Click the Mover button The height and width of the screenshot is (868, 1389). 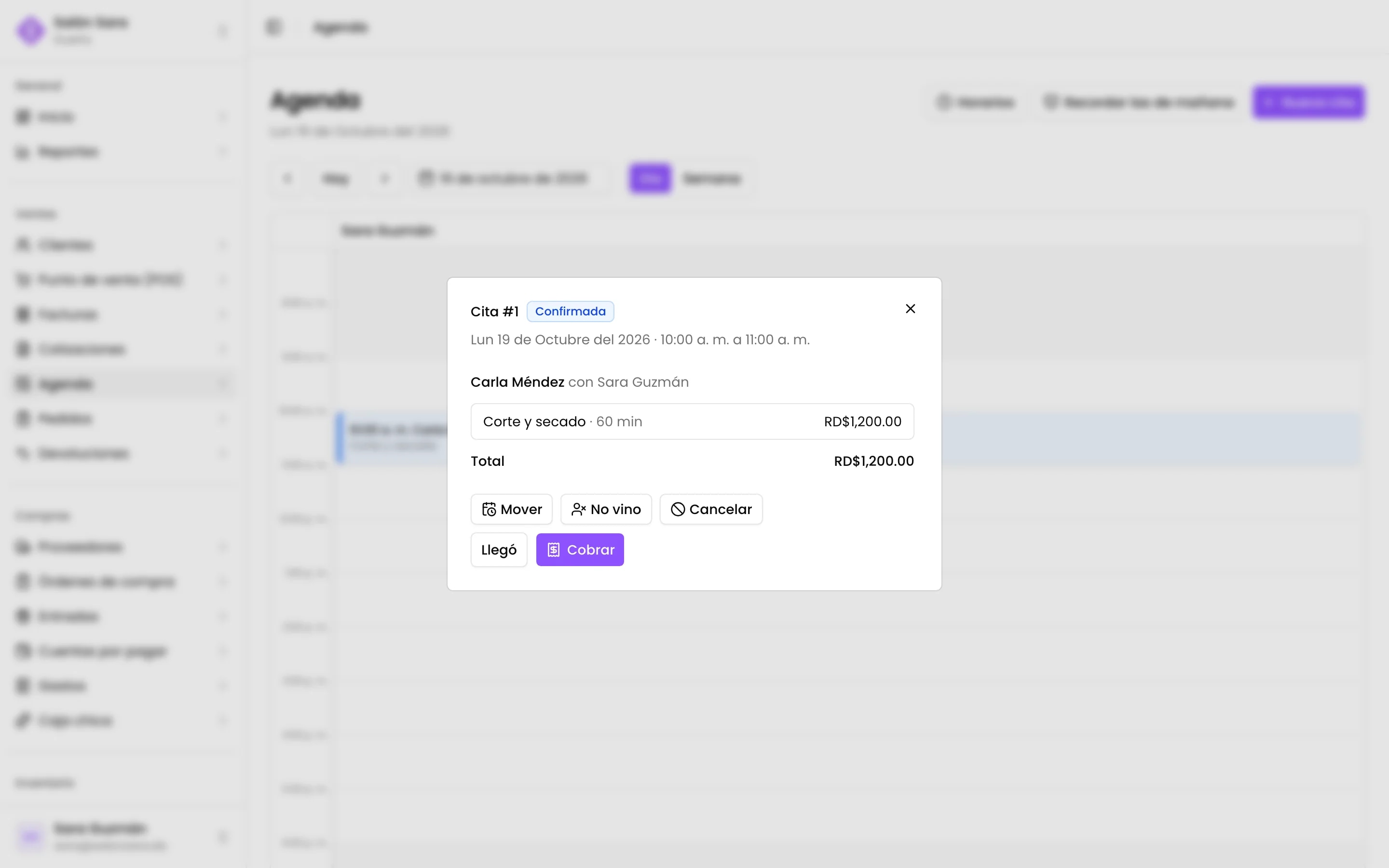511,509
